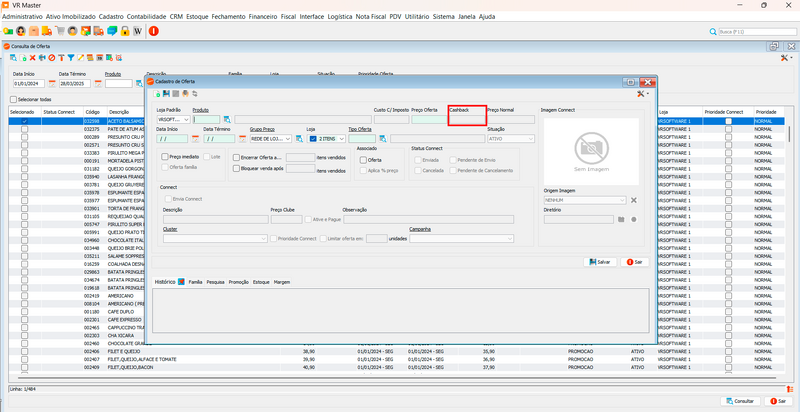Open the W wiki toolbar icon
This screenshot has width=800, height=412.
coord(137,31)
